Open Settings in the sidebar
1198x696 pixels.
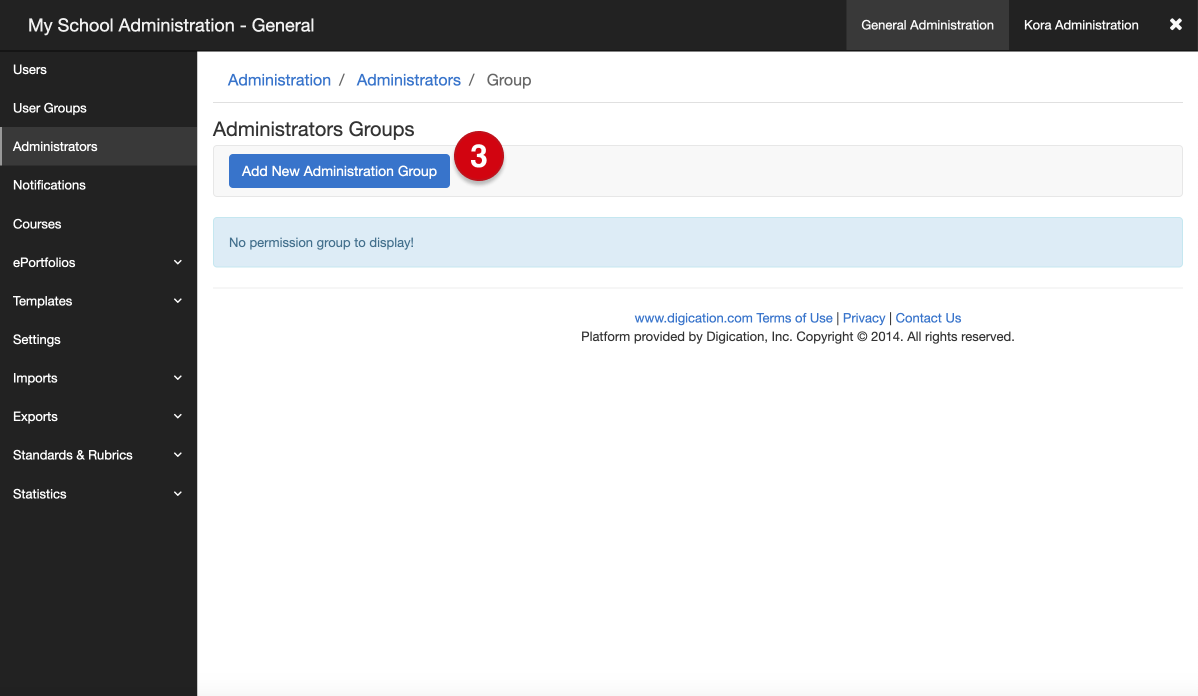[x=37, y=339]
